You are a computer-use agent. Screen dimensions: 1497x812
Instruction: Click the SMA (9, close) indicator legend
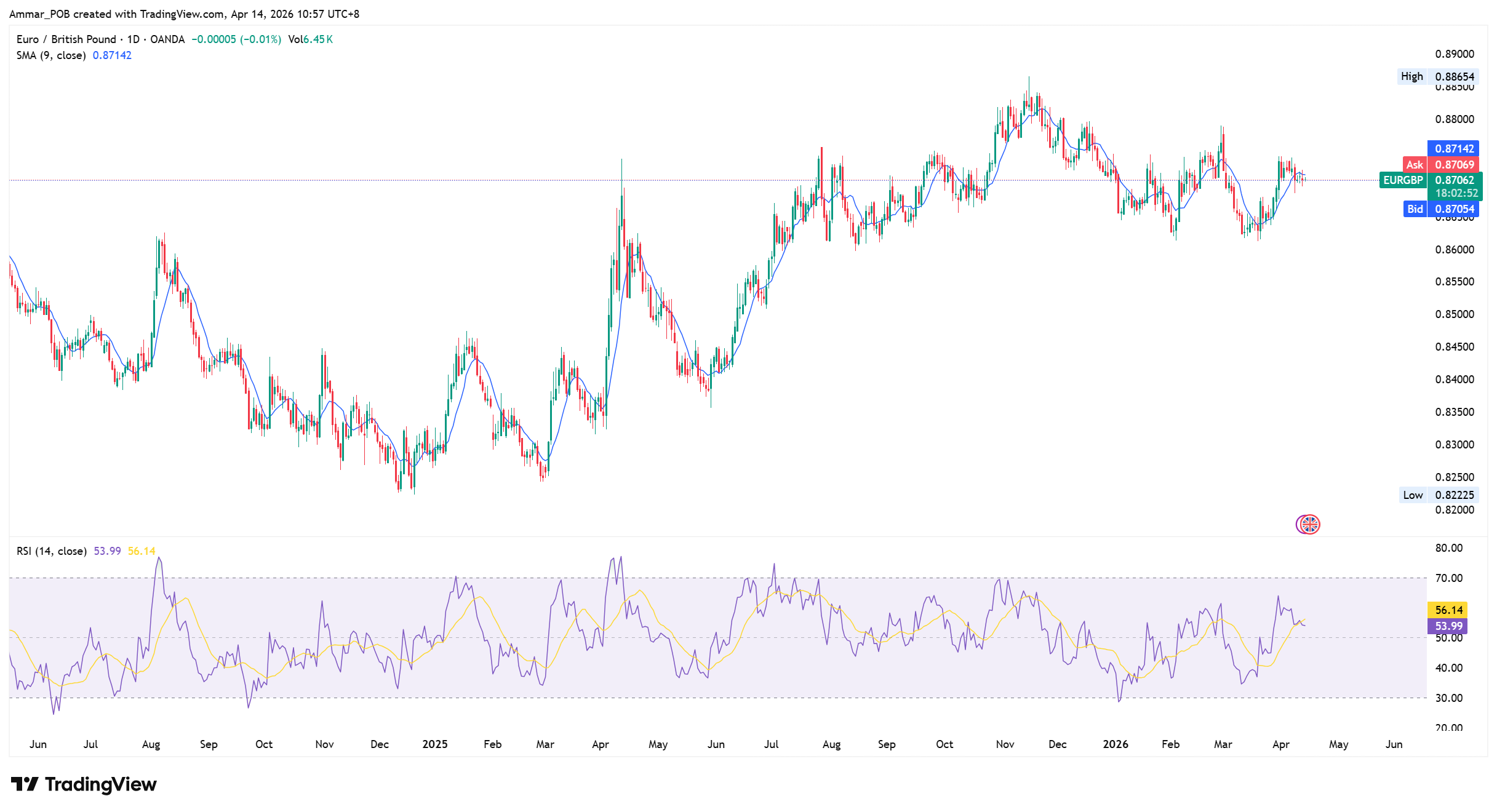point(51,55)
